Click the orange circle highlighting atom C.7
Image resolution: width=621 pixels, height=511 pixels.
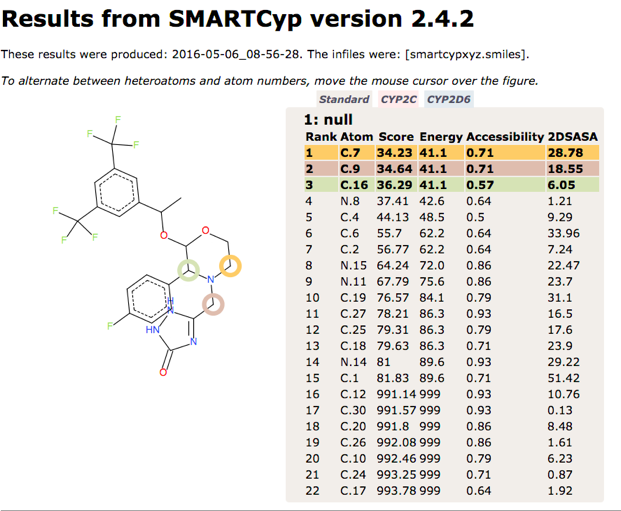(230, 265)
